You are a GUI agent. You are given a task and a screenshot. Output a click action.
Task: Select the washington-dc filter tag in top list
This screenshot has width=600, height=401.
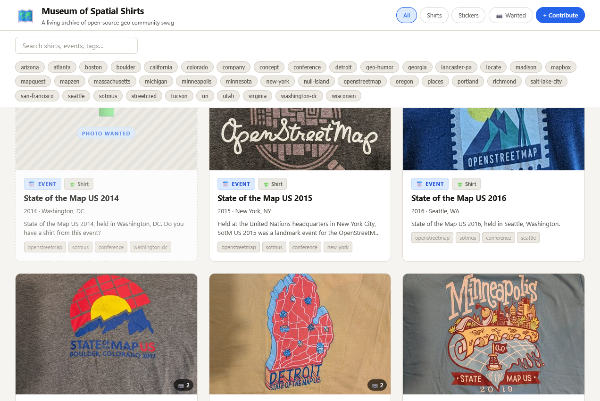[298, 96]
